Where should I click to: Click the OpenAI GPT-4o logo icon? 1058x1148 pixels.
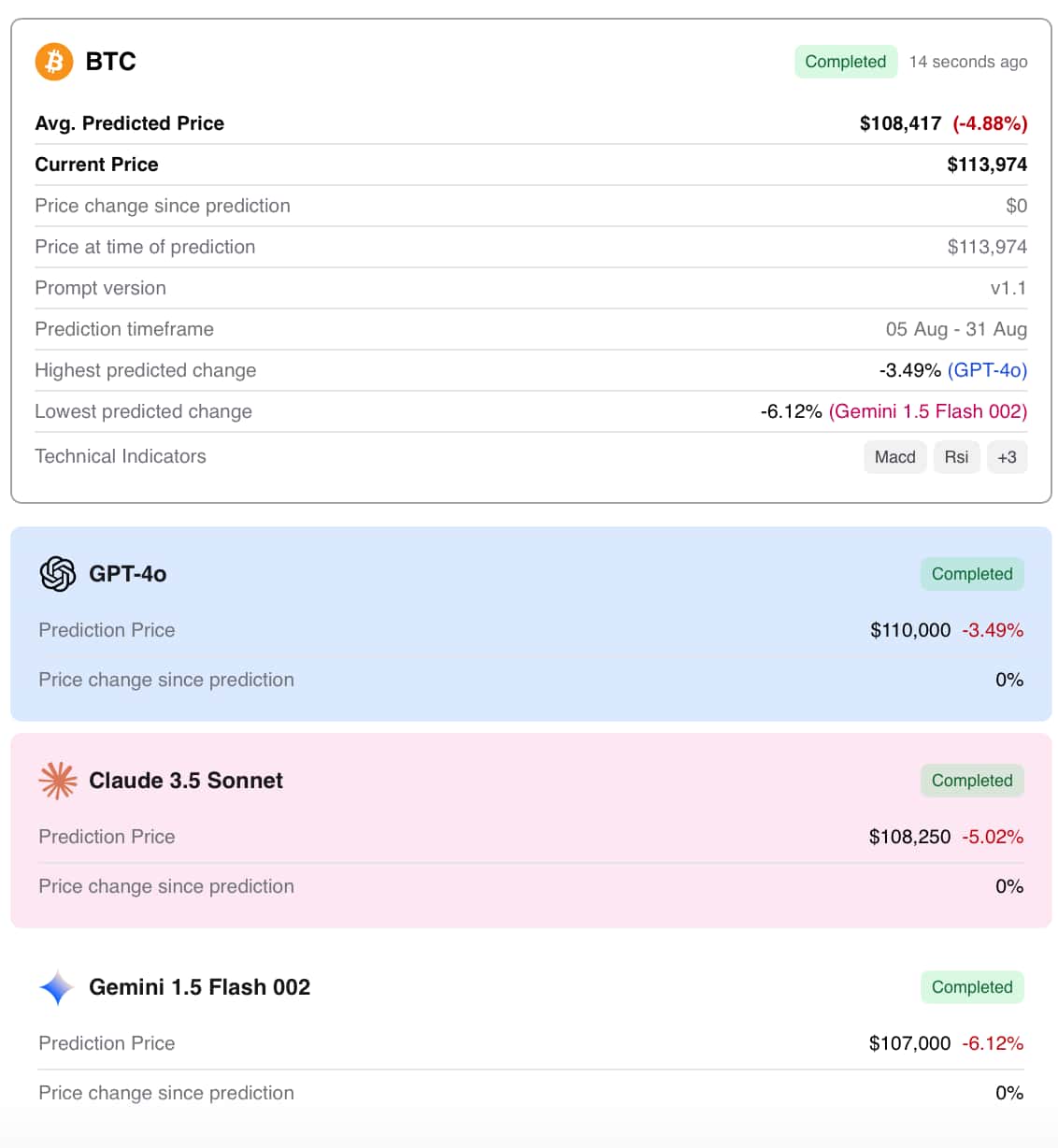pyautogui.click(x=58, y=574)
